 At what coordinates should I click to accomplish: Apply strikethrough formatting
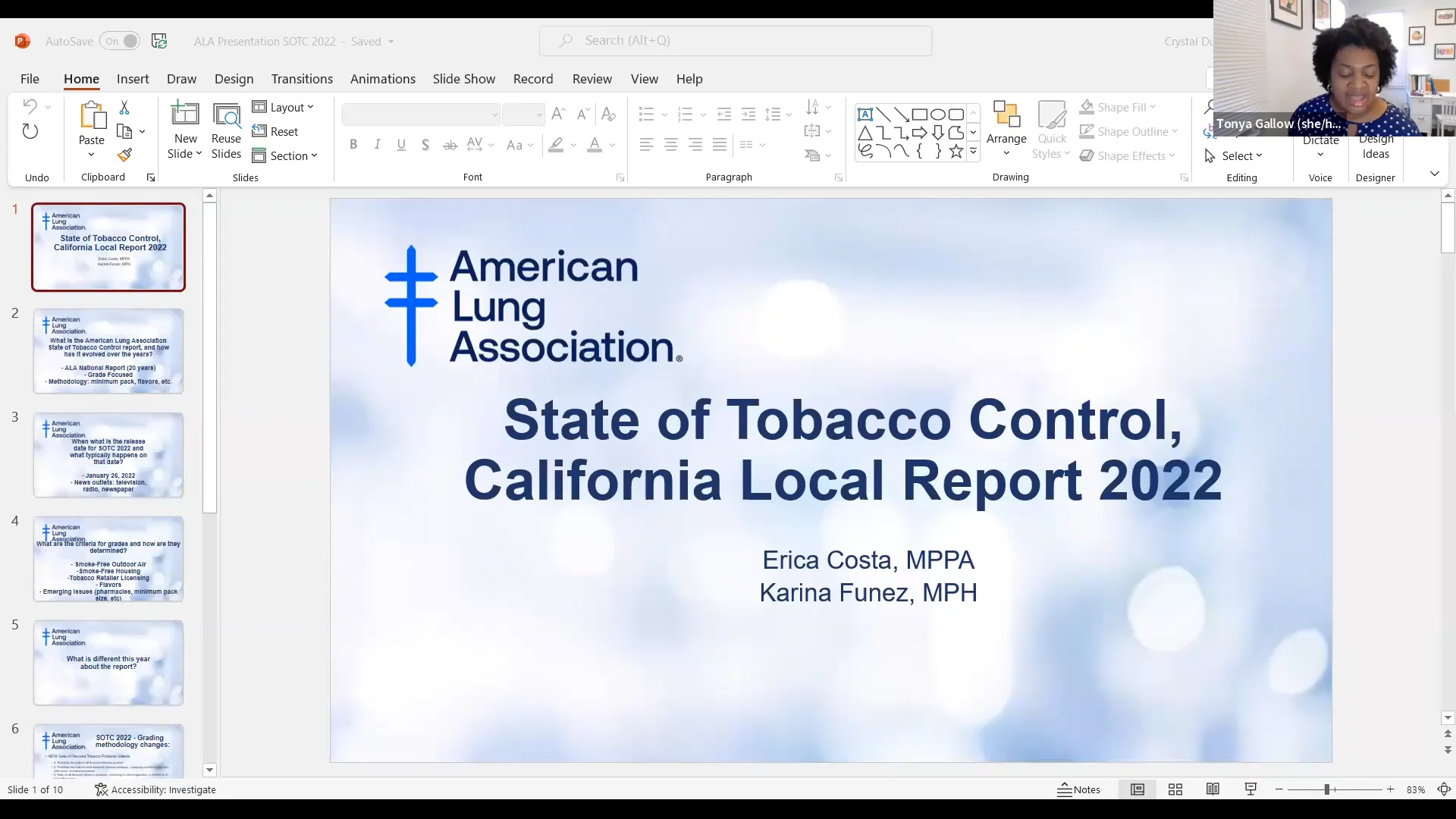[450, 144]
